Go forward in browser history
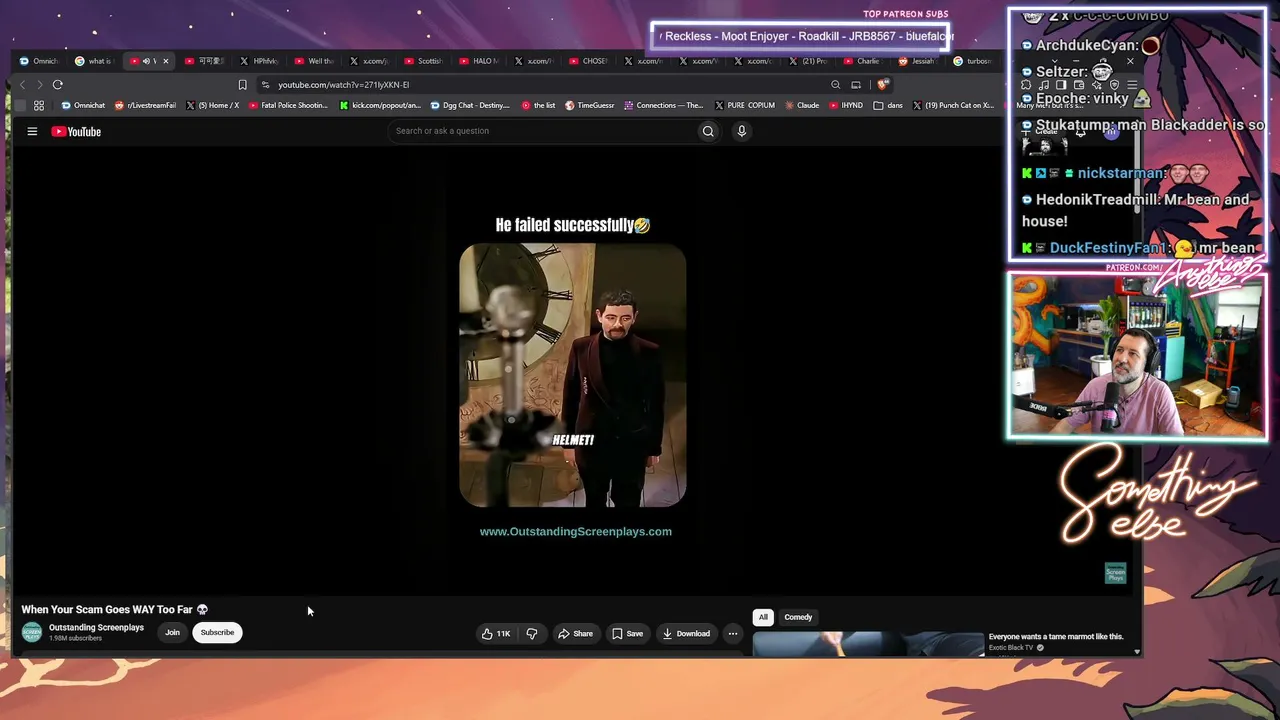Image resolution: width=1280 pixels, height=720 pixels. pos(39,85)
